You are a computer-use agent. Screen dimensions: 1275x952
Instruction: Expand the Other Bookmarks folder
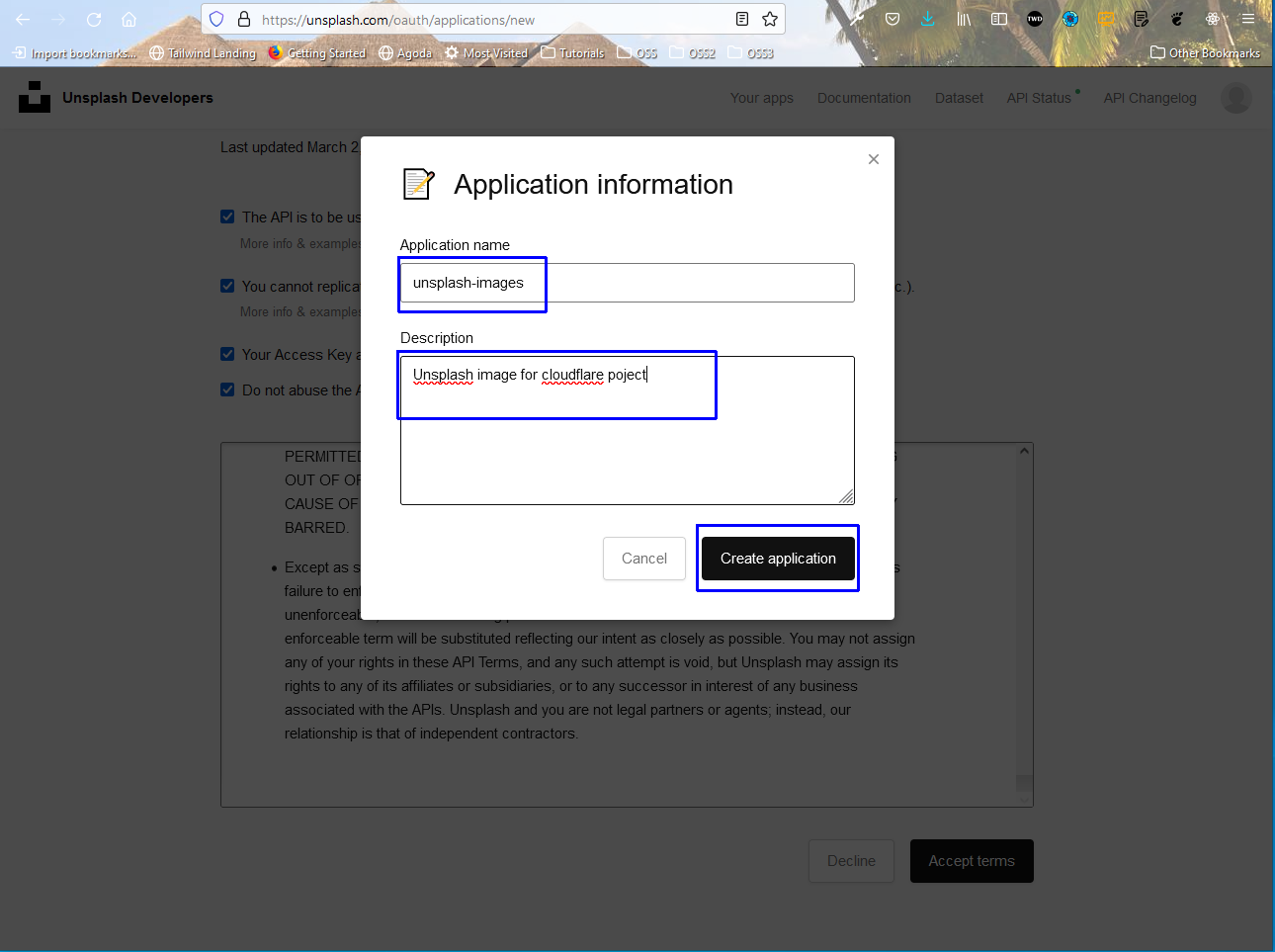1205,53
